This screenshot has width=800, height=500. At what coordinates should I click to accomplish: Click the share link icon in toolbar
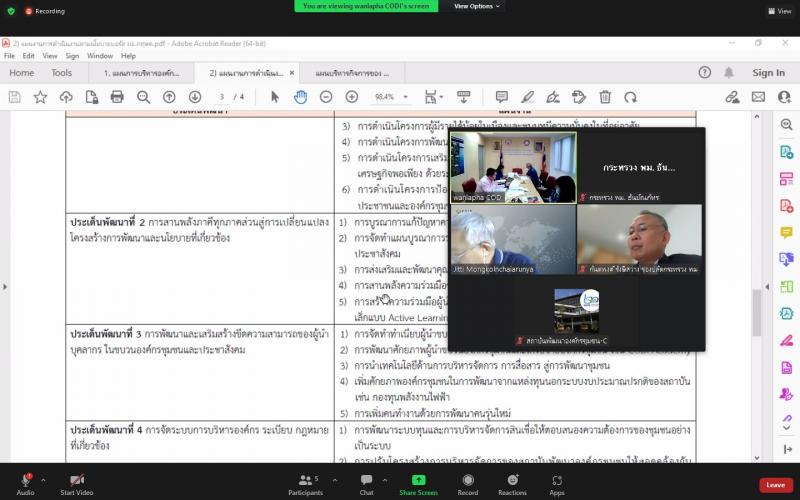(733, 97)
